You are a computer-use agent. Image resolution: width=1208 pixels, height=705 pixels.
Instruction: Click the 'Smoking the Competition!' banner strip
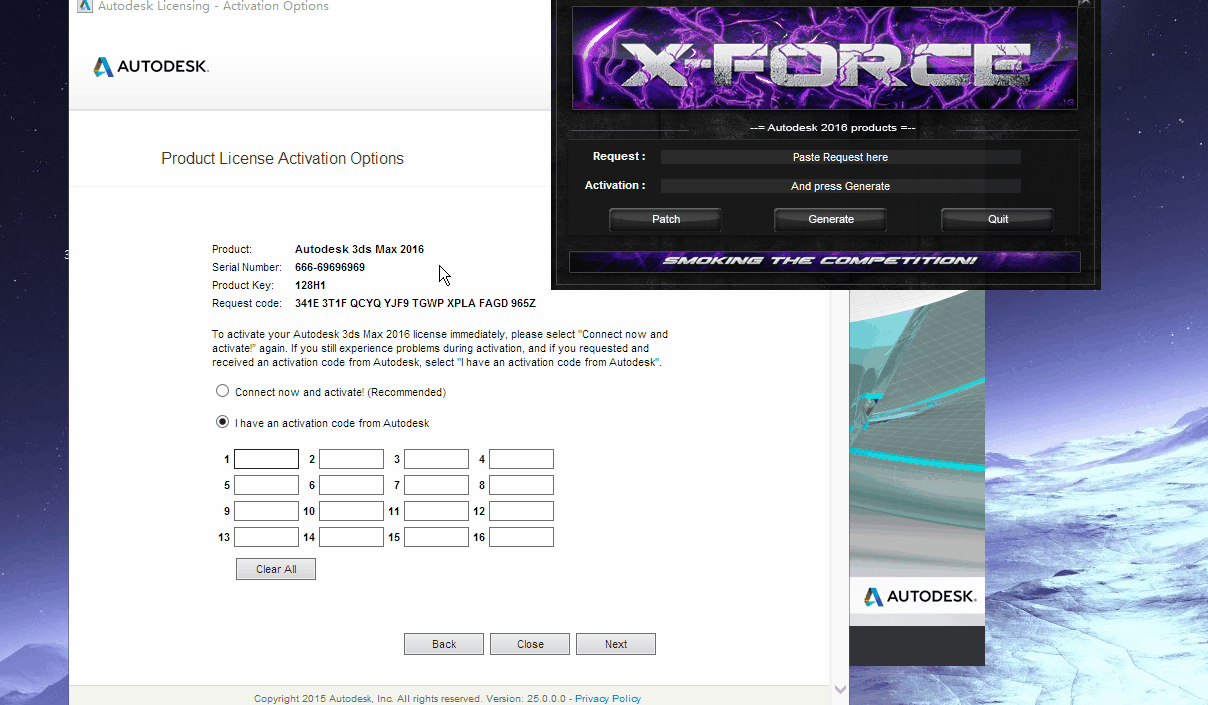pos(825,261)
